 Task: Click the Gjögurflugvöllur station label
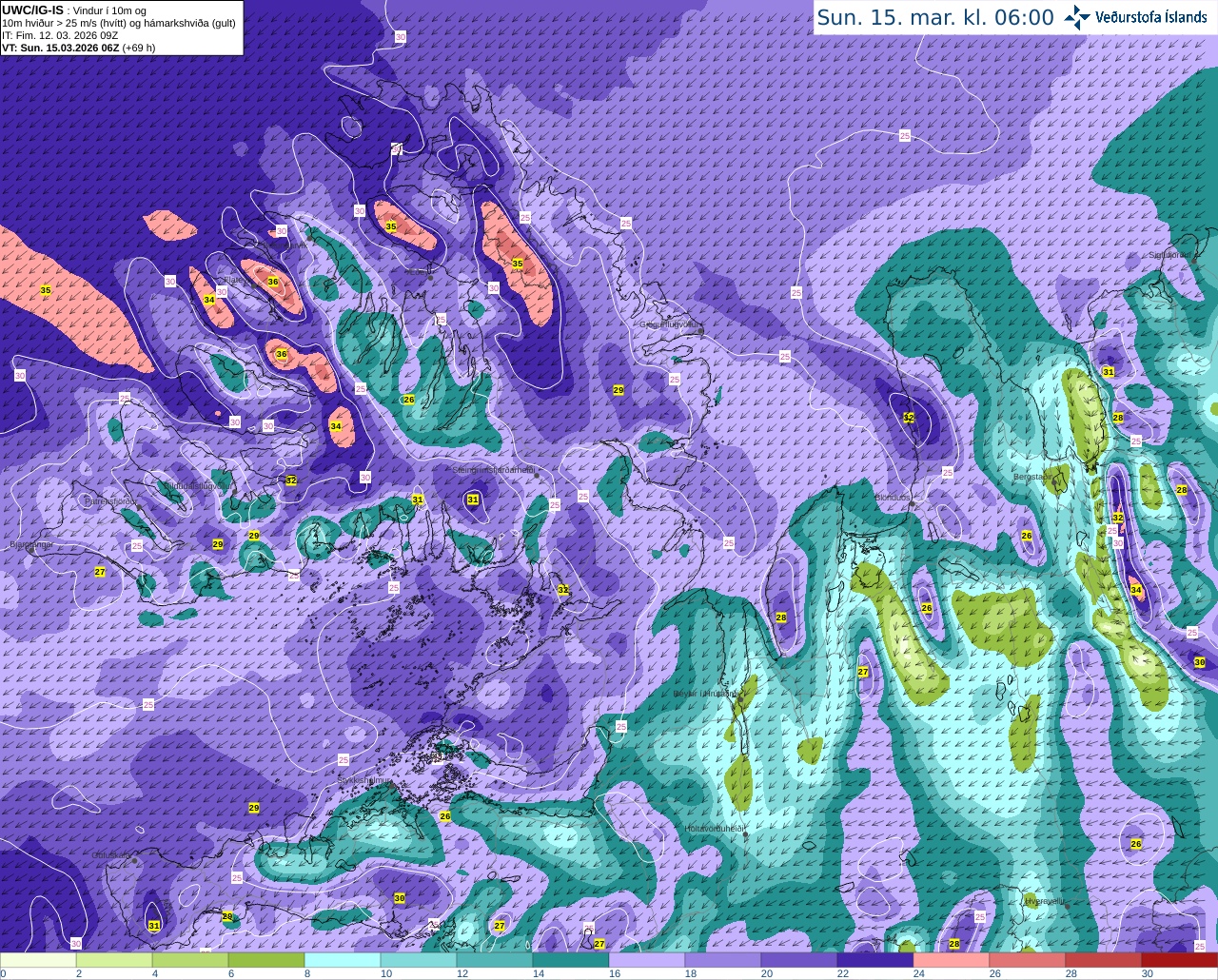(670, 324)
